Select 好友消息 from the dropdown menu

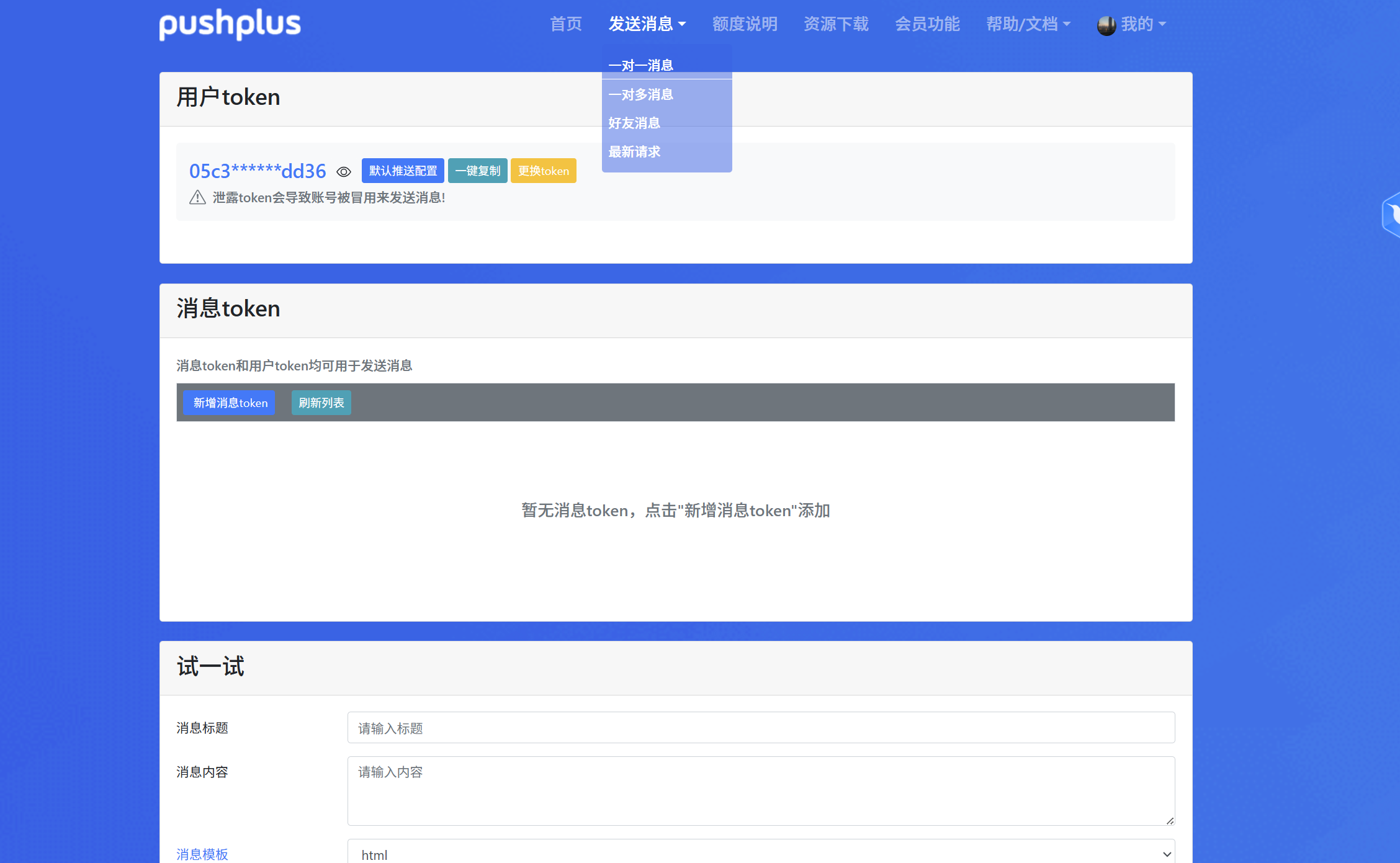[667, 123]
